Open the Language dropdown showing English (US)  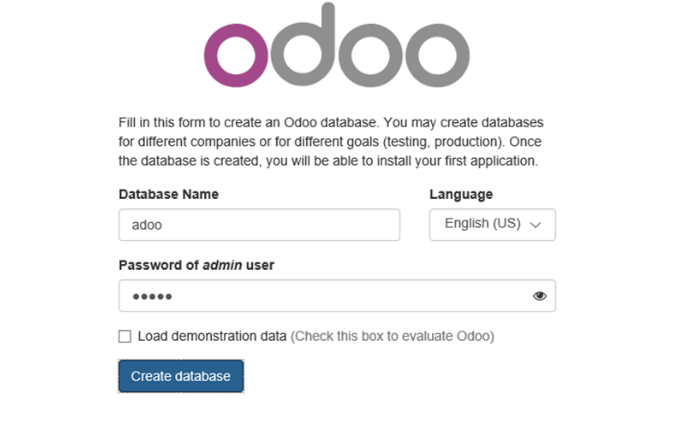[492, 224]
